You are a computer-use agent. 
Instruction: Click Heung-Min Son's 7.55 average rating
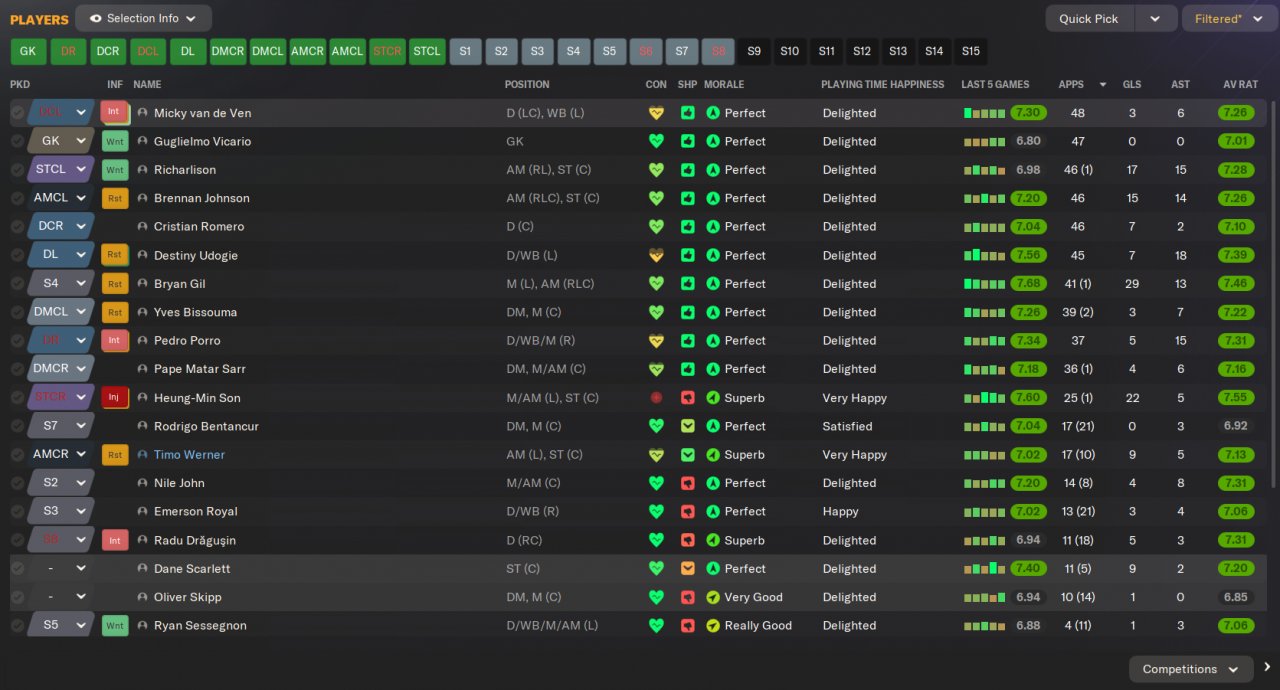[x=1236, y=398]
